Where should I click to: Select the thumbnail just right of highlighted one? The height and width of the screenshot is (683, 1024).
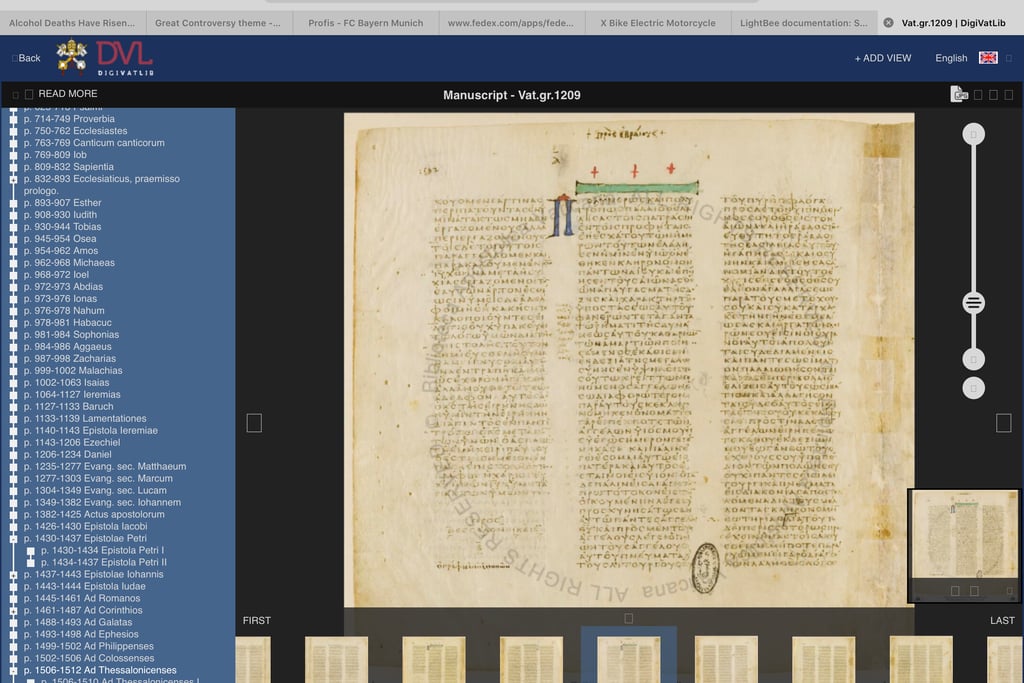[x=726, y=659]
